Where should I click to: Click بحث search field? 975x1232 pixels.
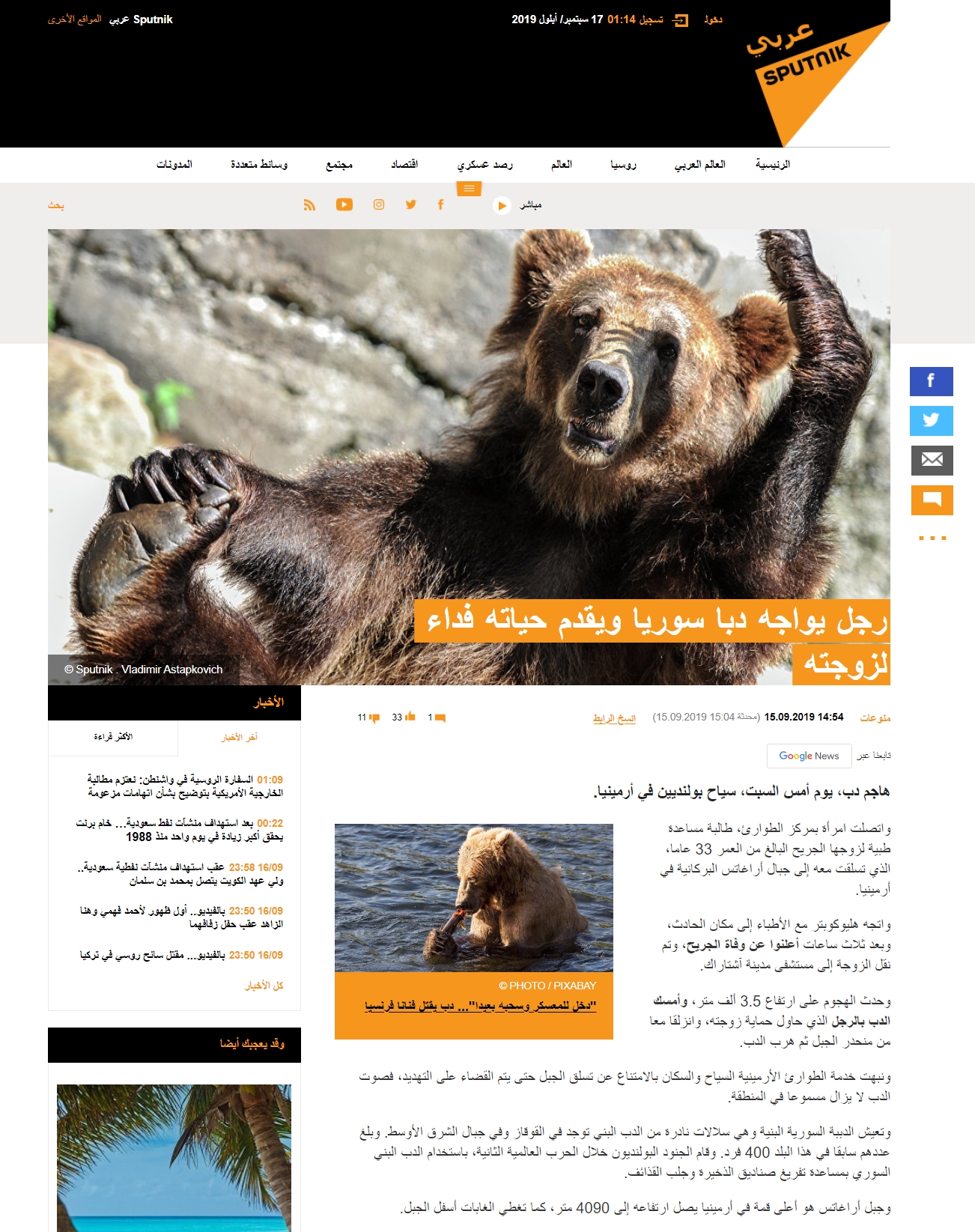pyautogui.click(x=57, y=205)
